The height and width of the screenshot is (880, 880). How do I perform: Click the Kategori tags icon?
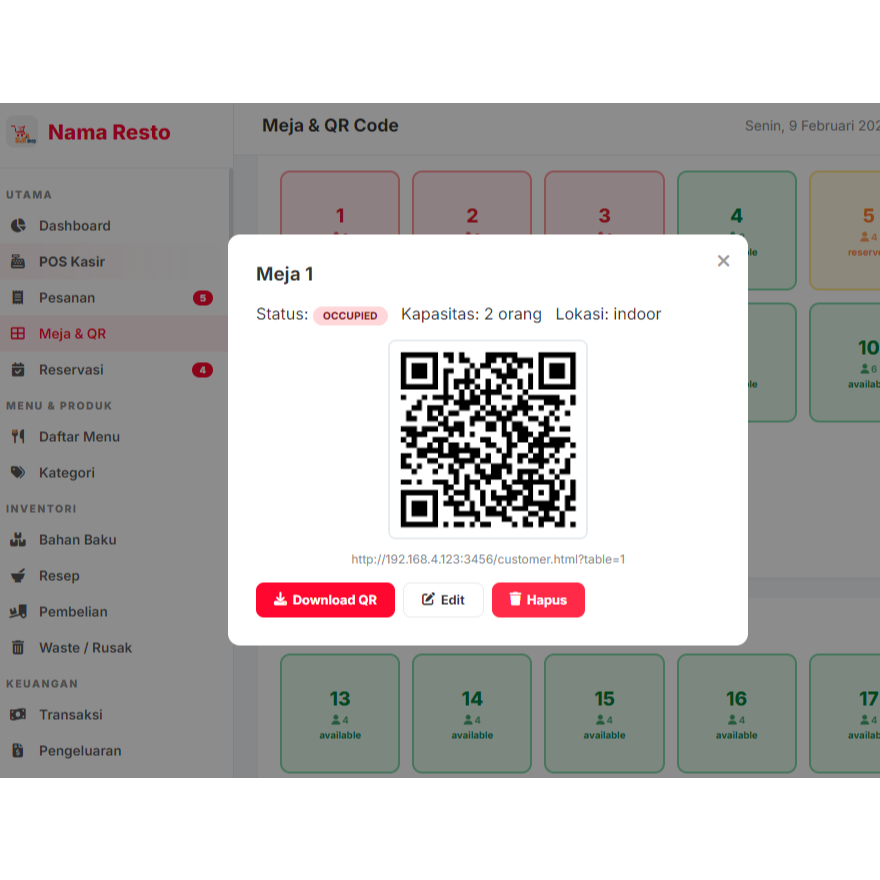[x=18, y=472]
